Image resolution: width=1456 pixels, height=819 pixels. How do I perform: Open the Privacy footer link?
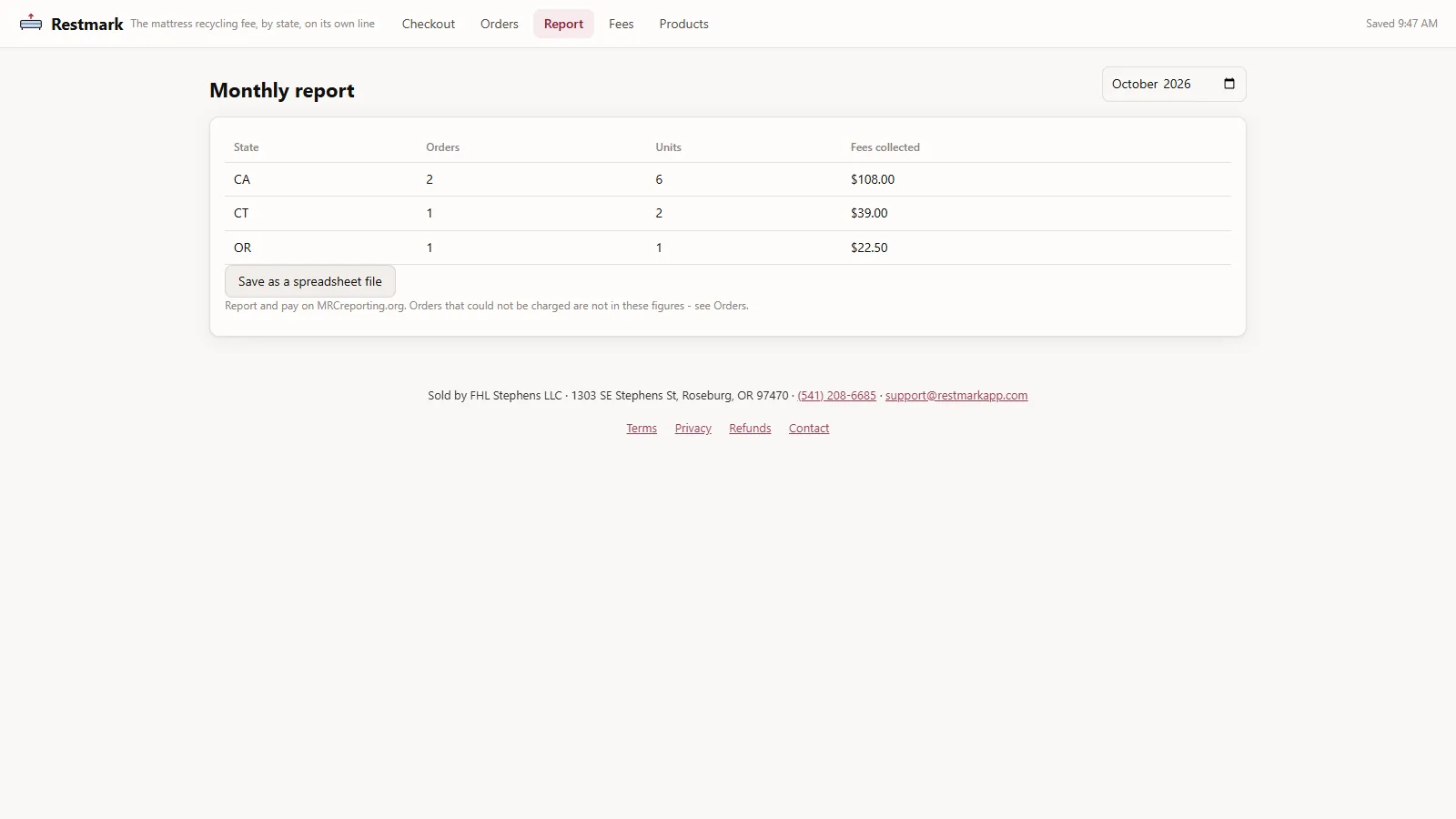[693, 429]
